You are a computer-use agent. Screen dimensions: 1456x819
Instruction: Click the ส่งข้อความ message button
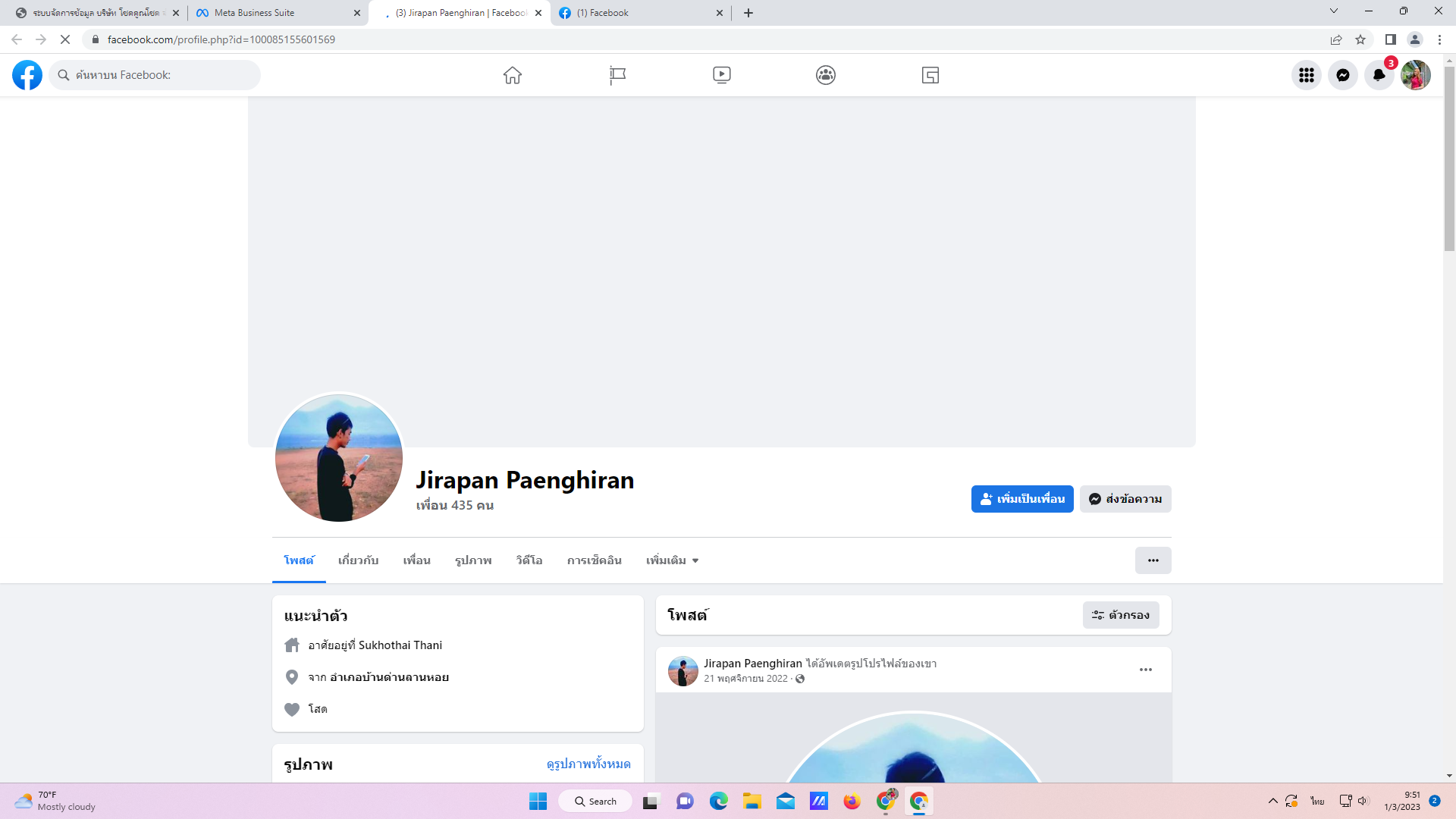[1125, 499]
